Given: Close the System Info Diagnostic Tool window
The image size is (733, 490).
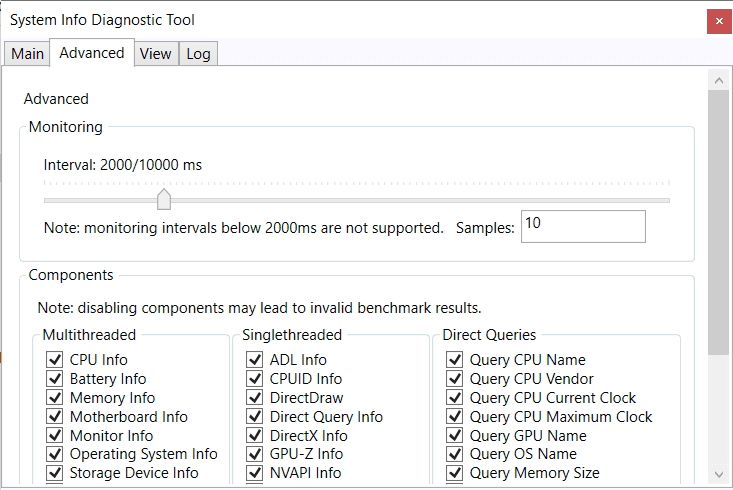Looking at the screenshot, I should (717, 20).
